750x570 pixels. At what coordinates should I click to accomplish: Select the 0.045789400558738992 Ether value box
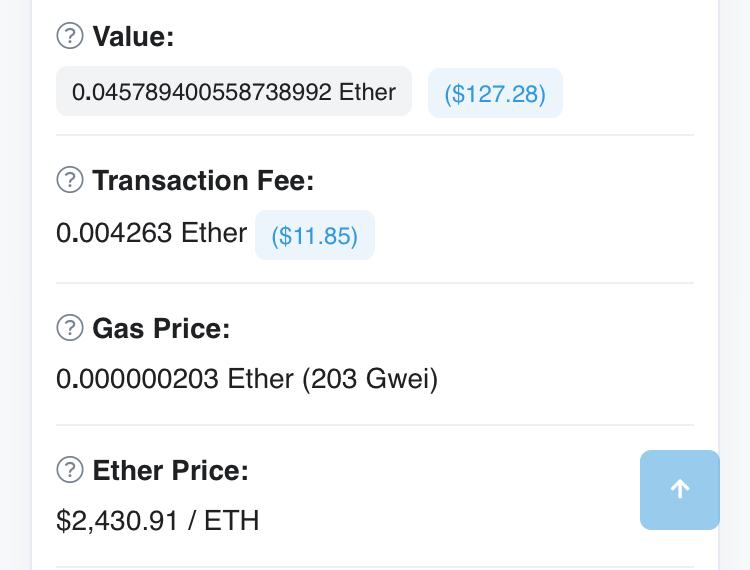(233, 92)
